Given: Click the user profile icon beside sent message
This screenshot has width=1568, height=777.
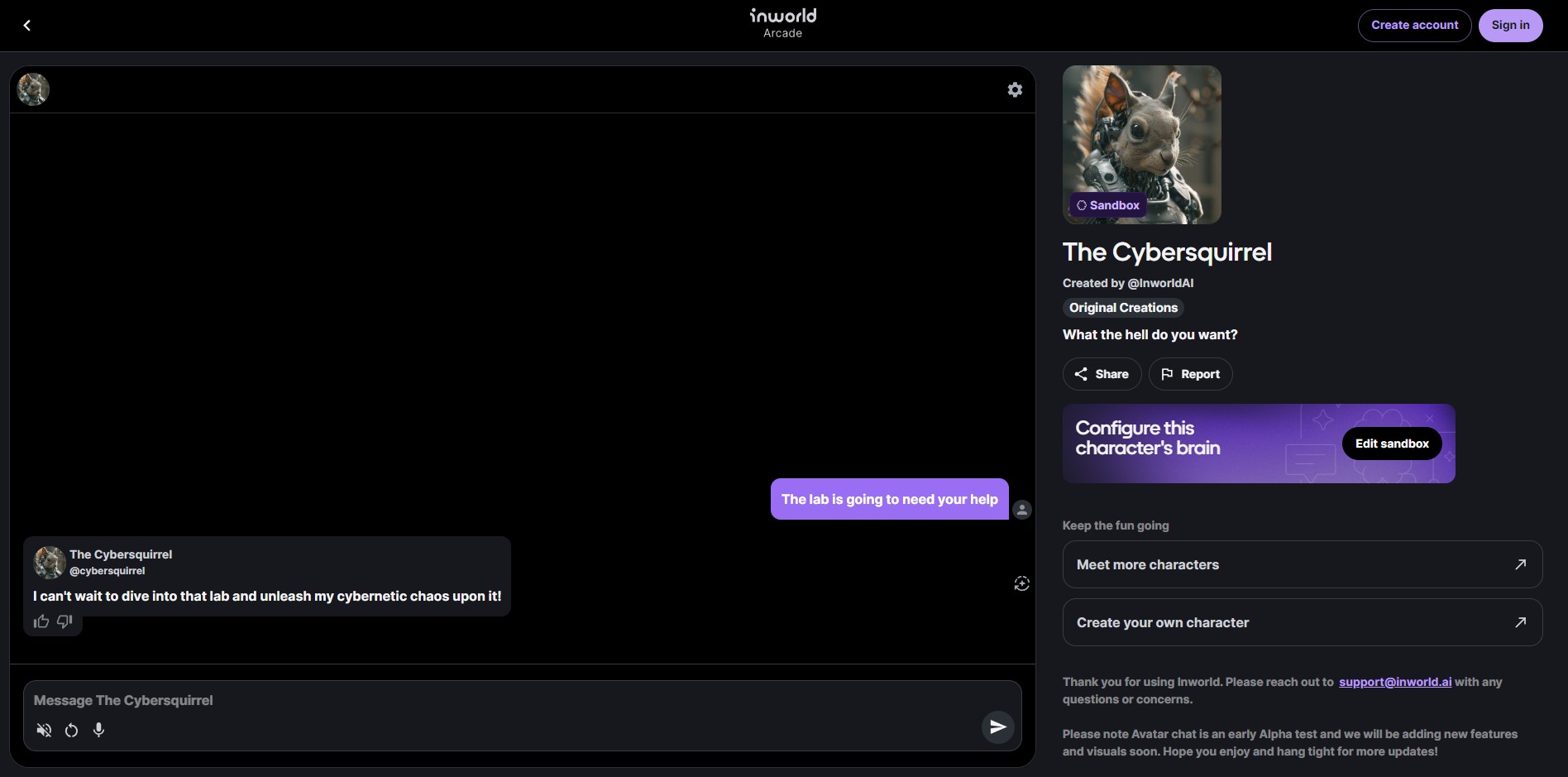Looking at the screenshot, I should pos(1022,510).
